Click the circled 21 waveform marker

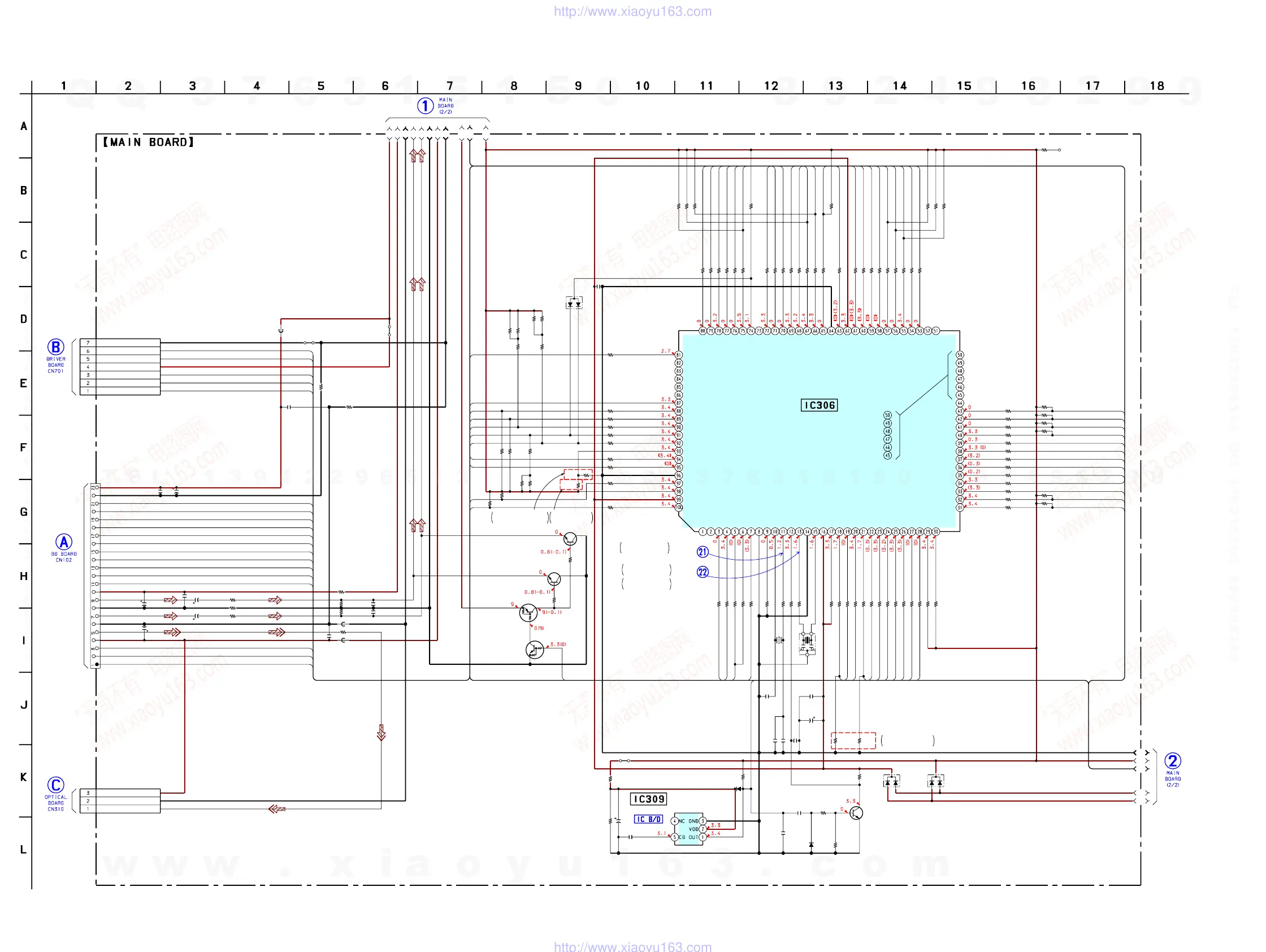click(703, 552)
